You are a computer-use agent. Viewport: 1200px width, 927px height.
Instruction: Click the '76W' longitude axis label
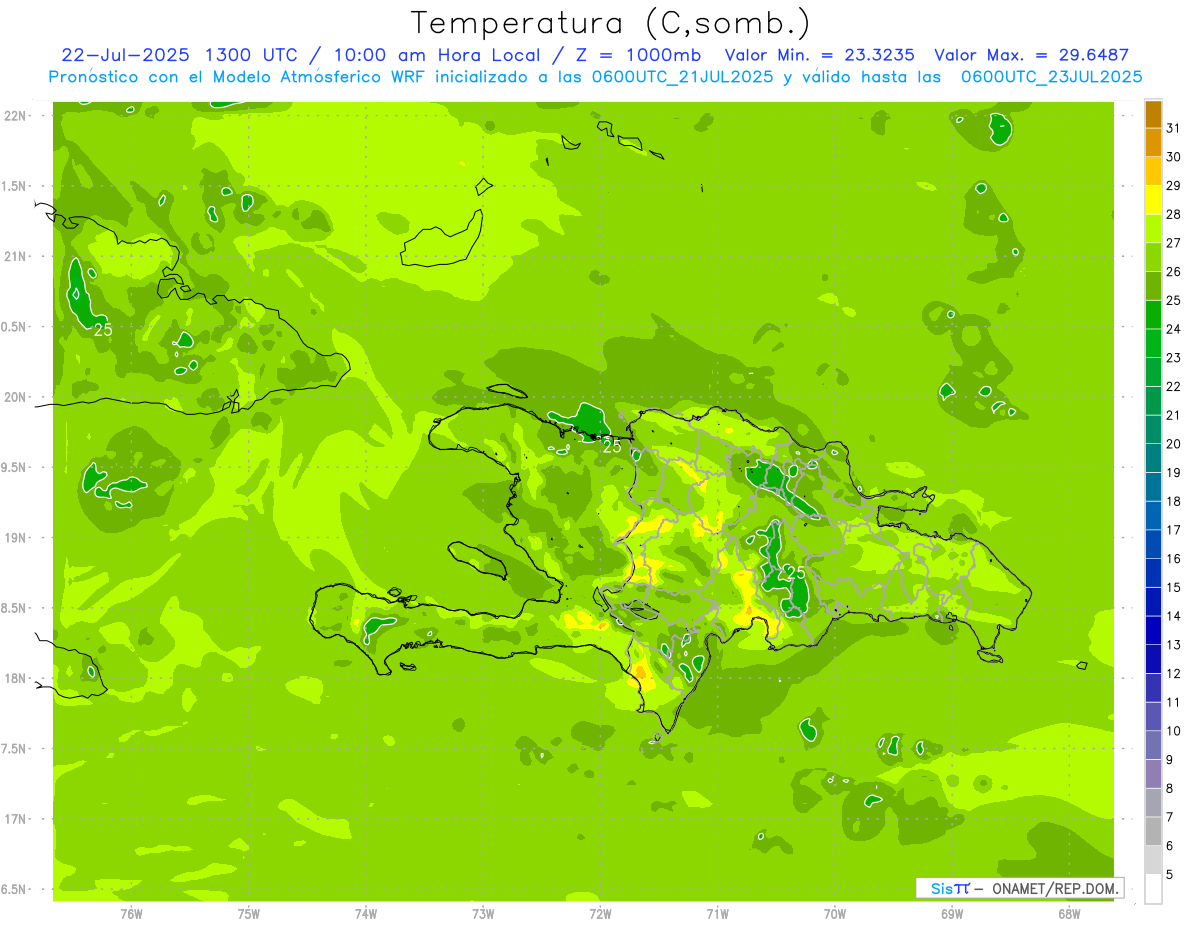pyautogui.click(x=131, y=914)
